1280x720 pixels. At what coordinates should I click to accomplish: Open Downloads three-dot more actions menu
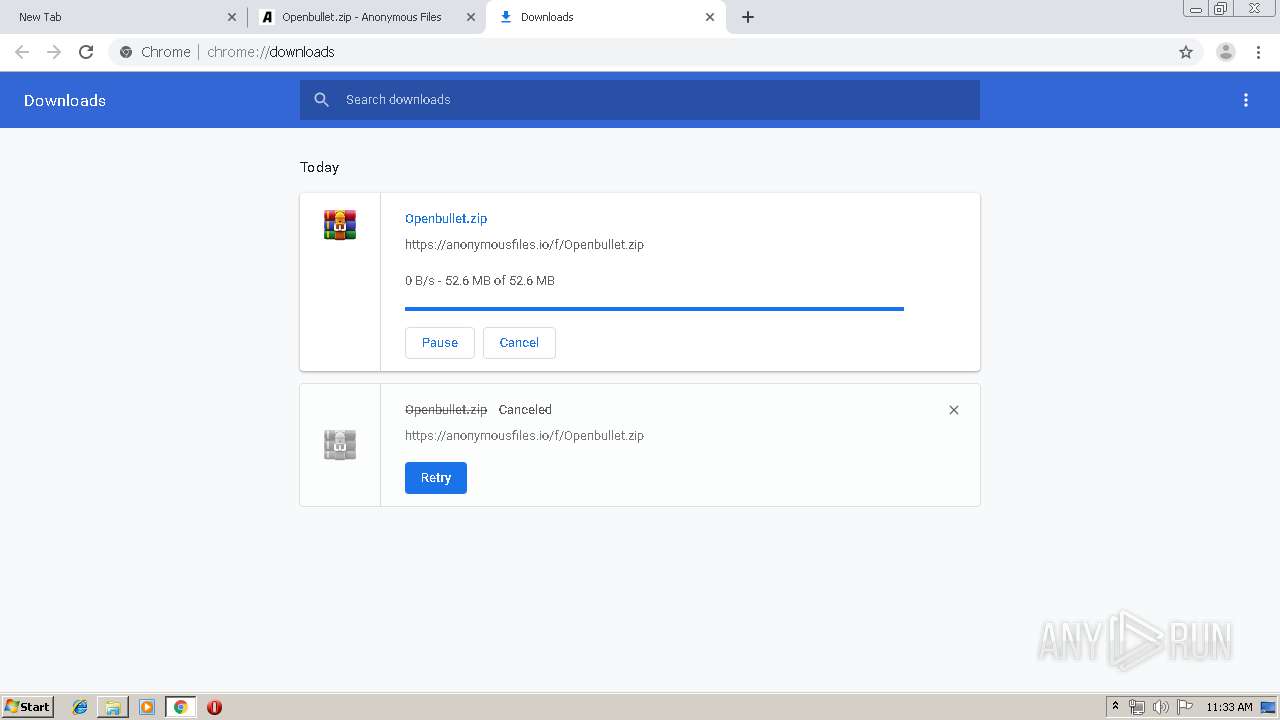pos(1246,100)
